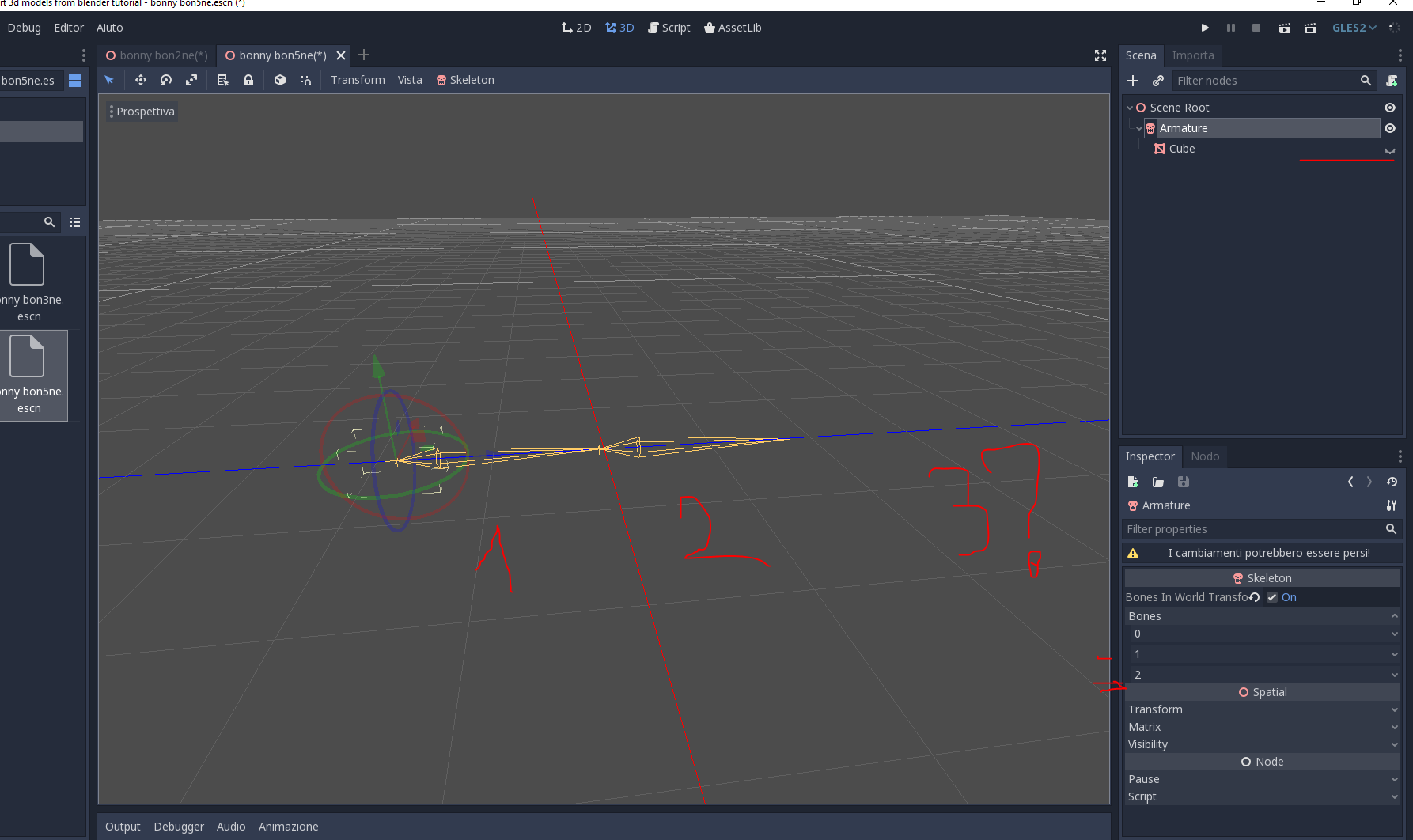The image size is (1413, 840).
Task: Toggle visibility of the Armature node
Action: pyautogui.click(x=1391, y=128)
